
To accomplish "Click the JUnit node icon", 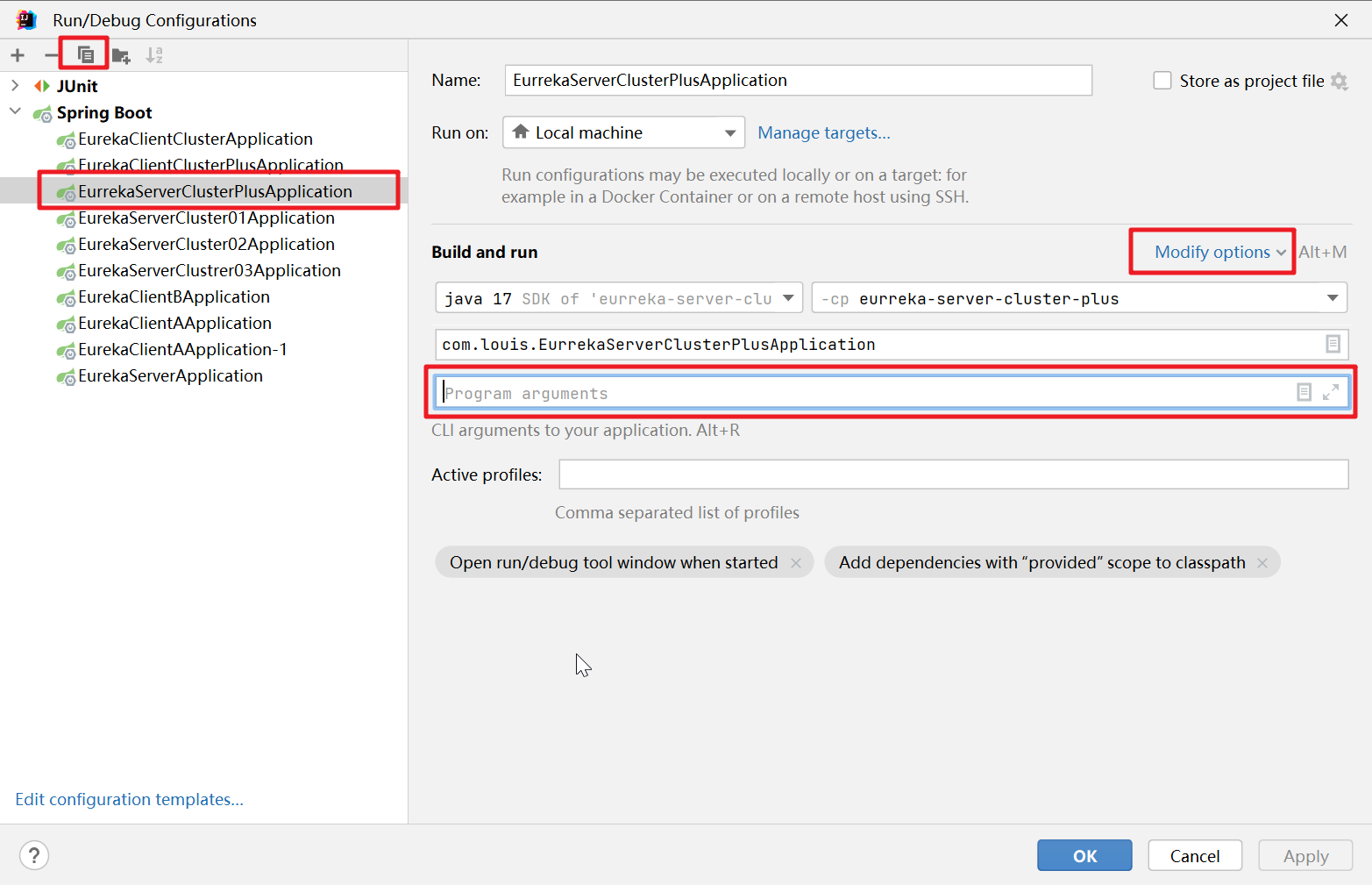I will 42,86.
